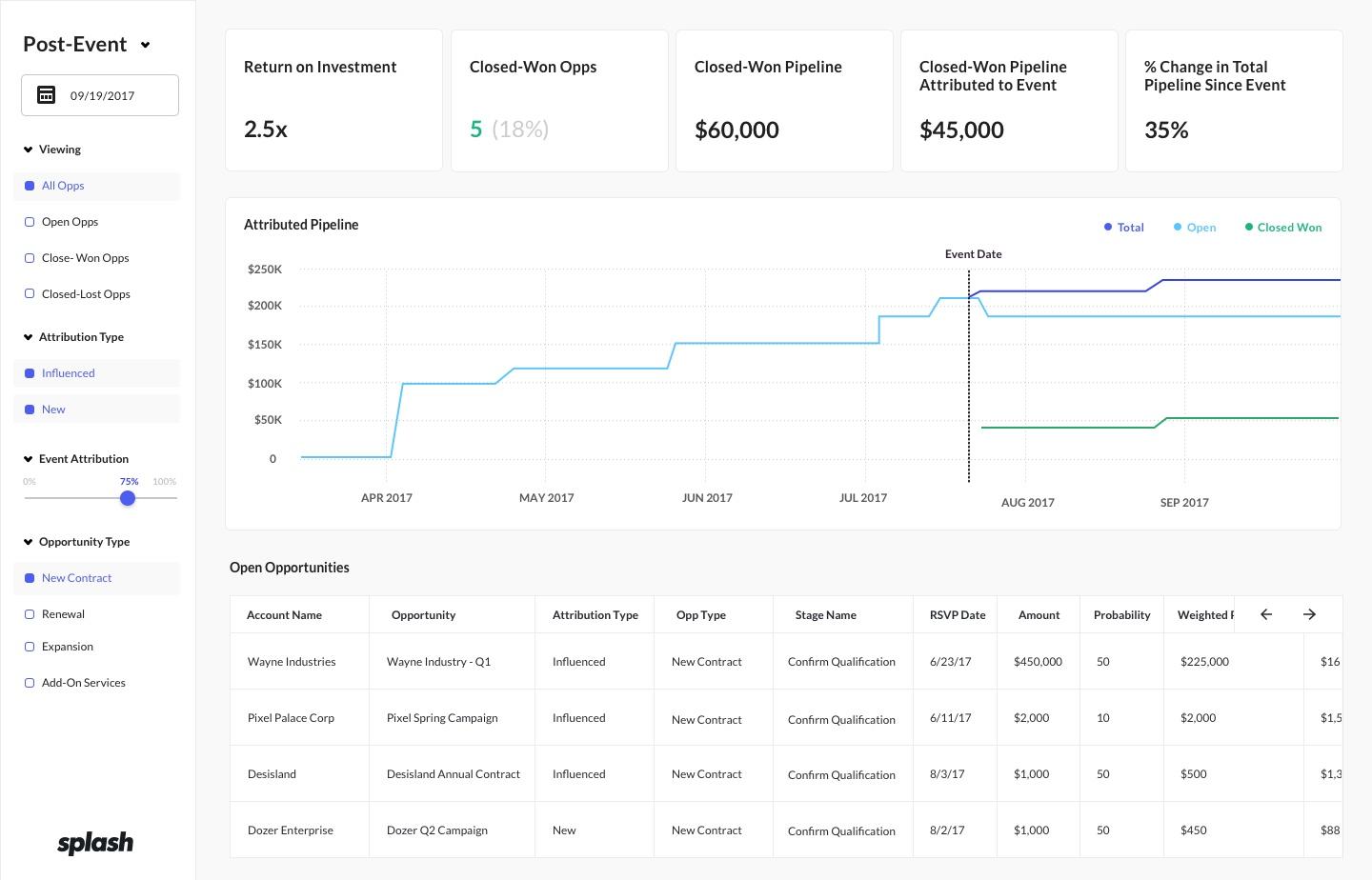Click the left arrow above the opportunities table

tap(1265, 614)
